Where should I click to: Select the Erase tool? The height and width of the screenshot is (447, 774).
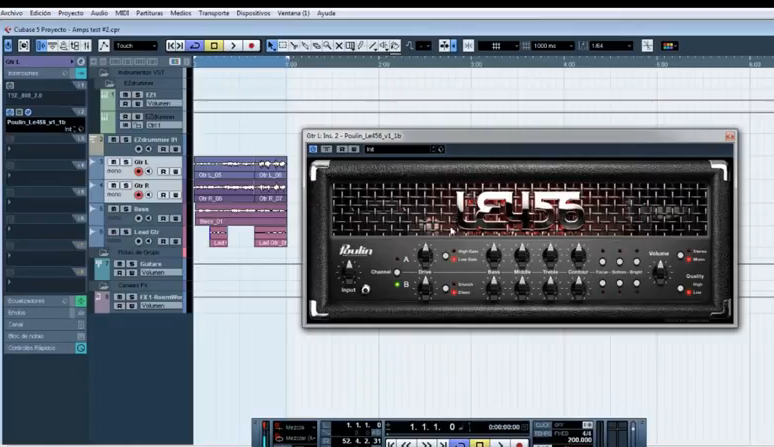316,46
